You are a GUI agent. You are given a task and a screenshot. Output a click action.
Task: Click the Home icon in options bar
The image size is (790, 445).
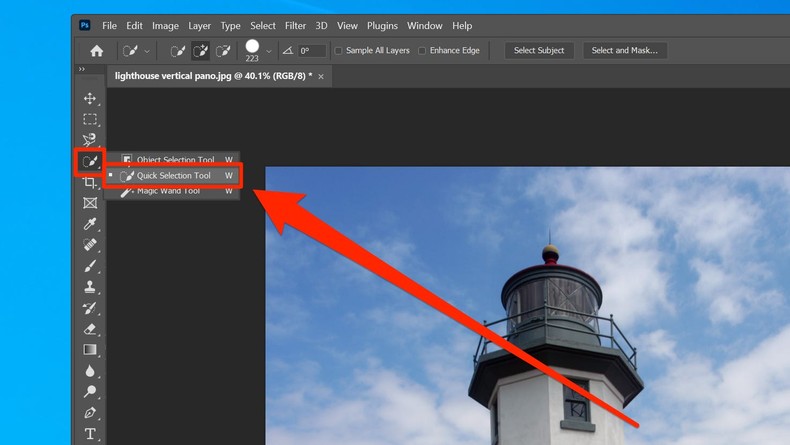click(97, 51)
